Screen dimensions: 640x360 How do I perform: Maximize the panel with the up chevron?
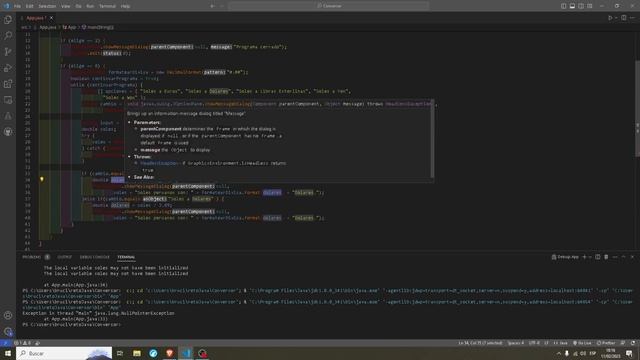pyautogui.click(x=623, y=257)
